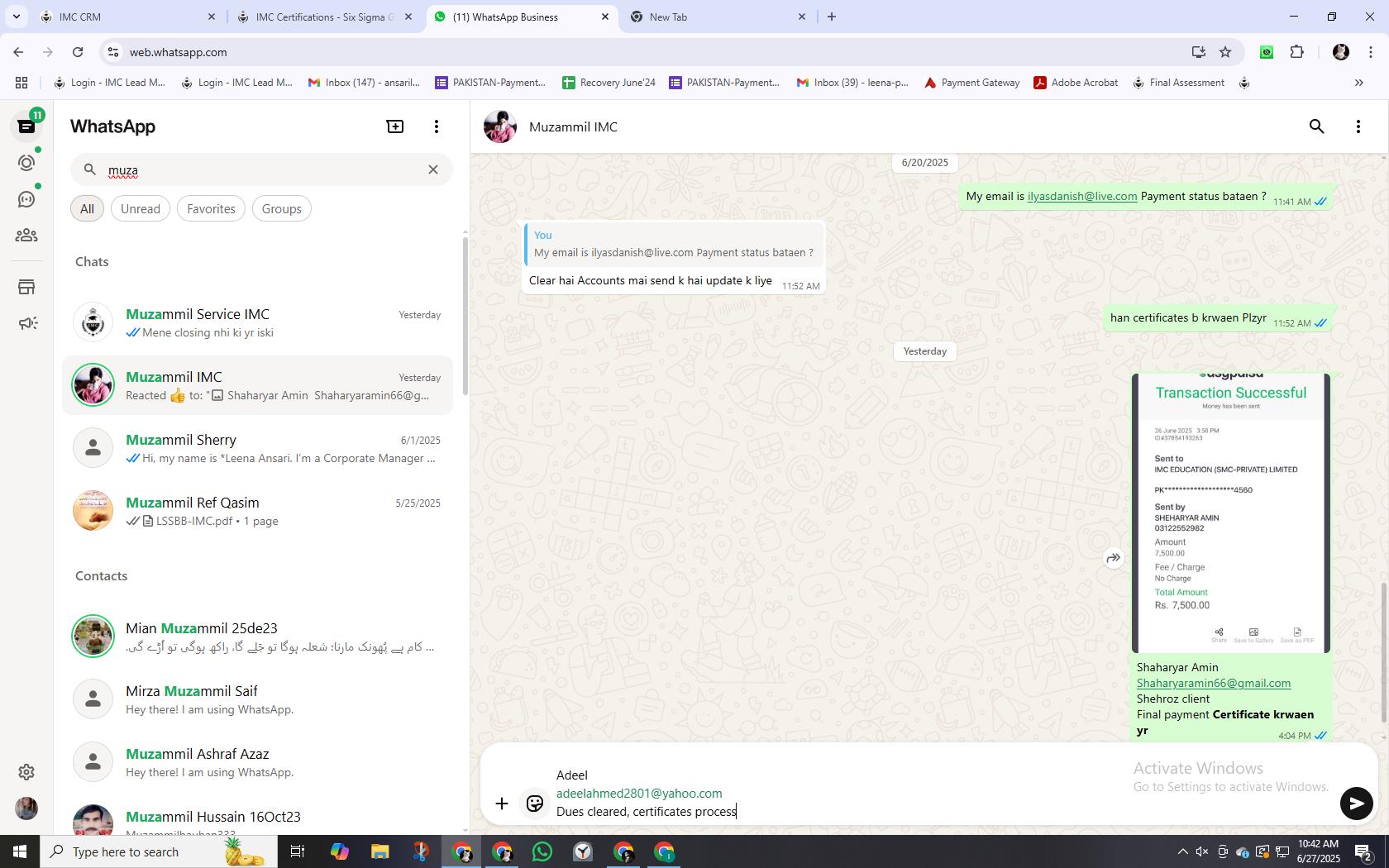
Task: Open the Status icon in sidebar
Action: coord(26,163)
